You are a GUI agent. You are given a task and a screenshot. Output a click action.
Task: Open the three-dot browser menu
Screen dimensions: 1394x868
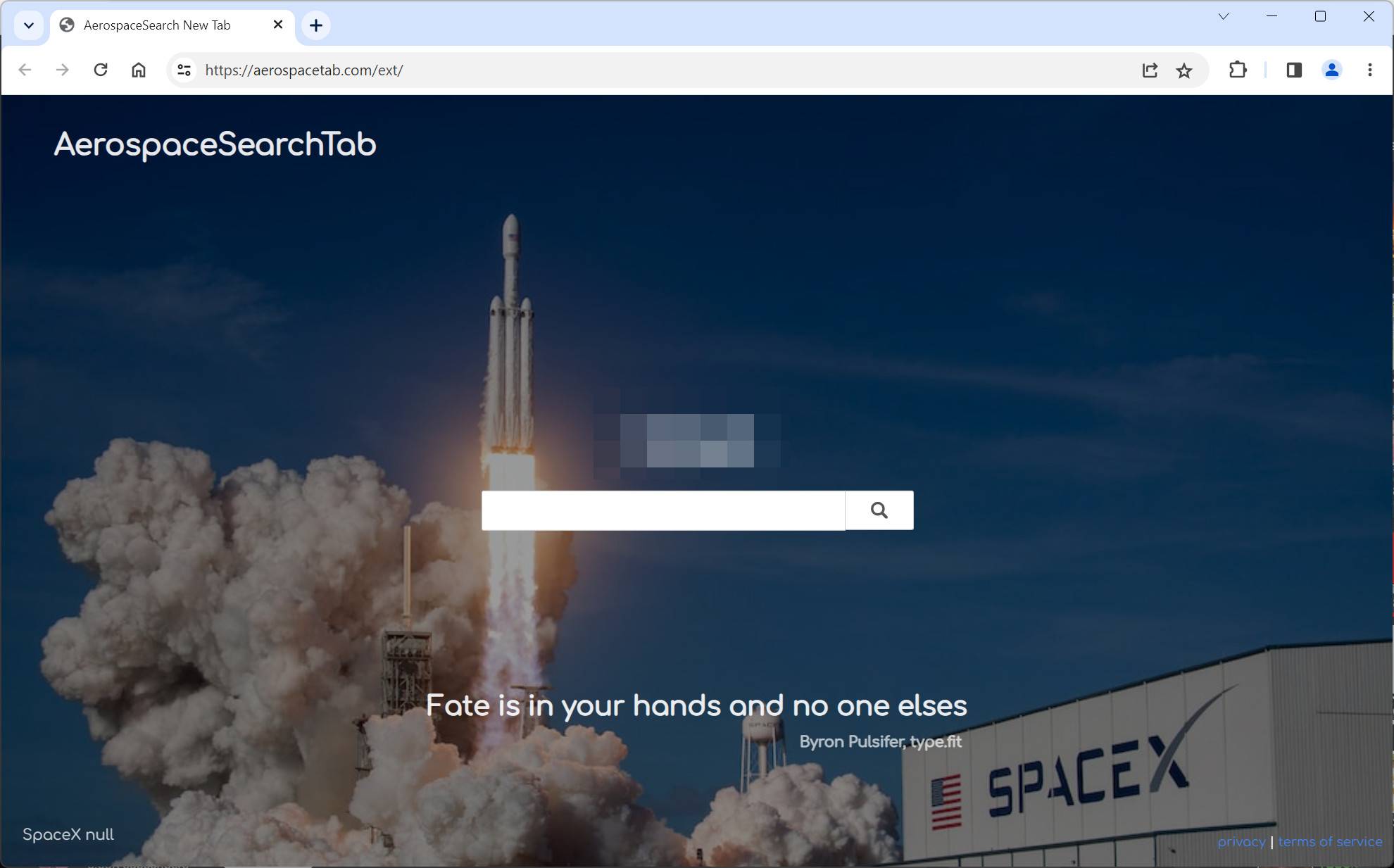pos(1370,70)
